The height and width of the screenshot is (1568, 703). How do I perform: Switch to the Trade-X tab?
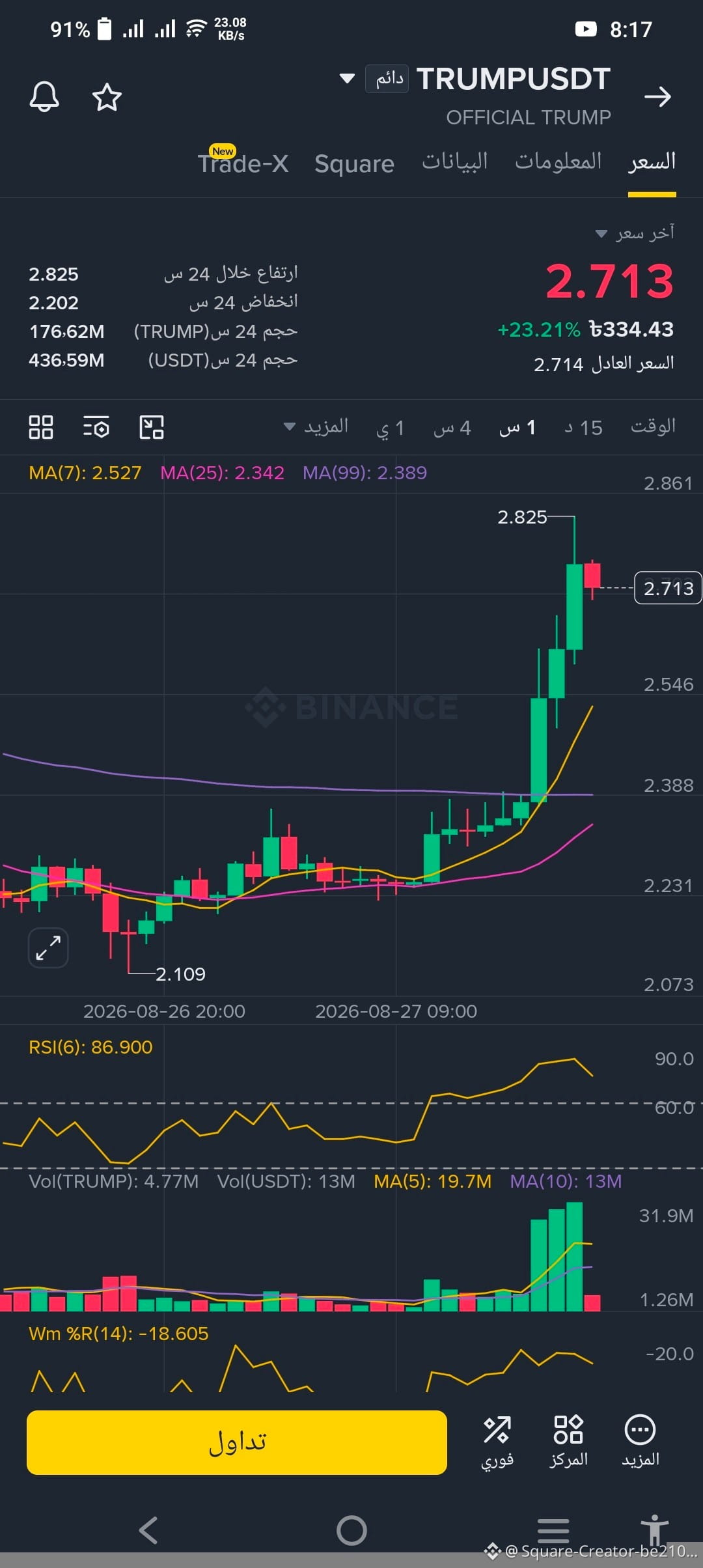243,163
